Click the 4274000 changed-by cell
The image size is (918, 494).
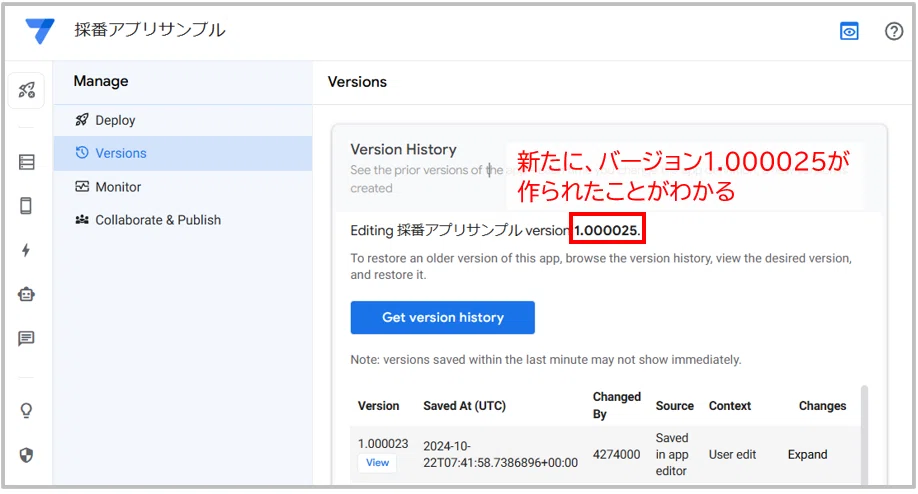[616, 455]
